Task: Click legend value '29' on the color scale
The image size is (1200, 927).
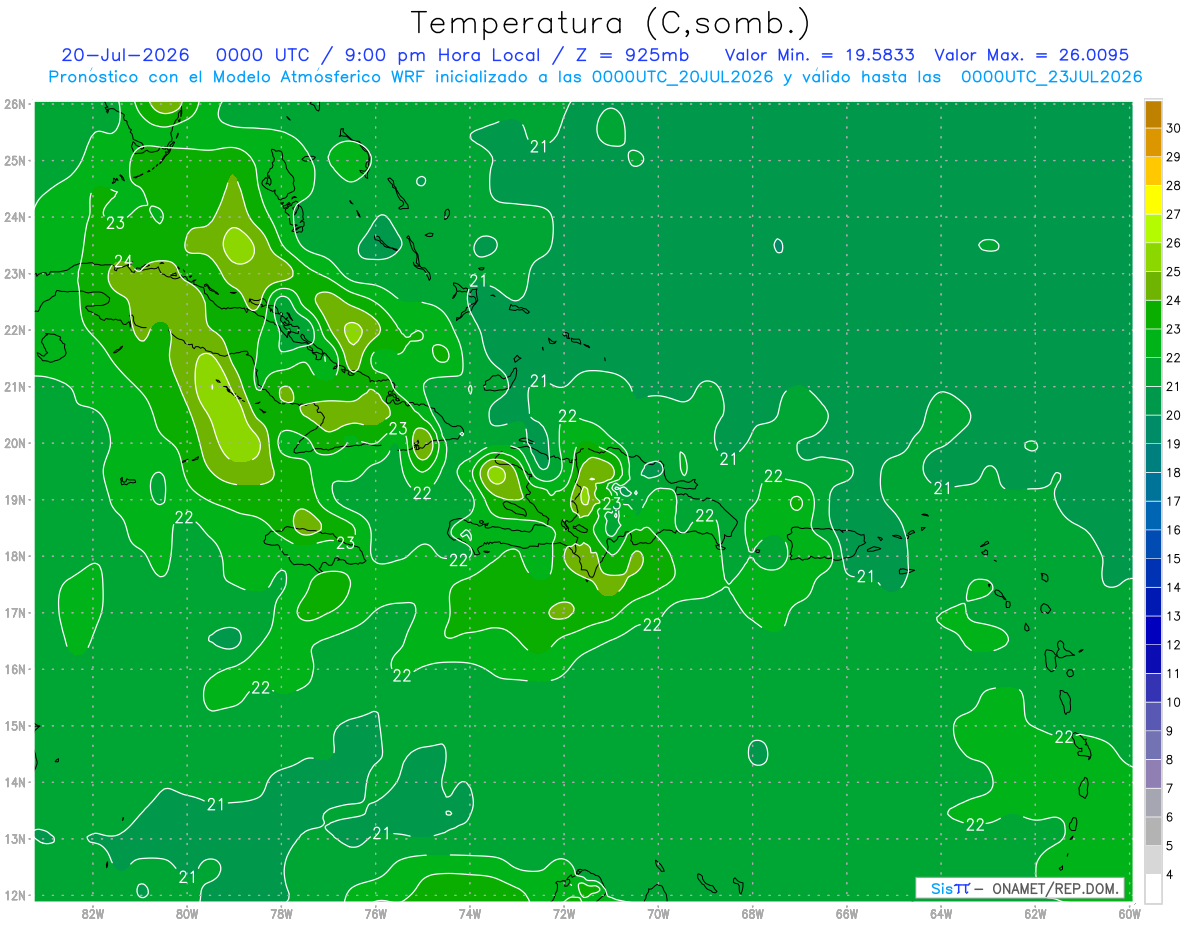Action: [x=1173, y=157]
